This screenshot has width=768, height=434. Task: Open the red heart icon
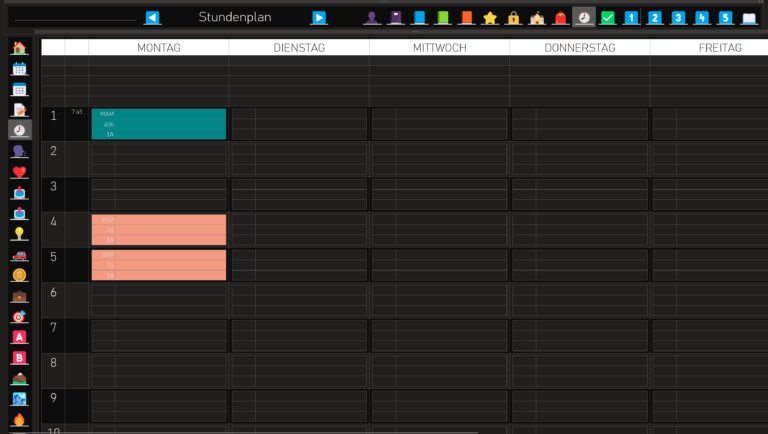click(19, 172)
